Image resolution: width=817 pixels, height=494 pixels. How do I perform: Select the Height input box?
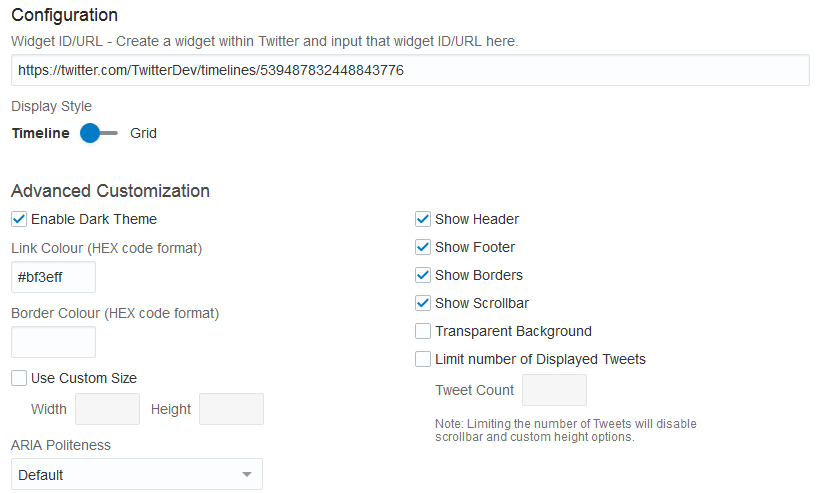tap(231, 409)
